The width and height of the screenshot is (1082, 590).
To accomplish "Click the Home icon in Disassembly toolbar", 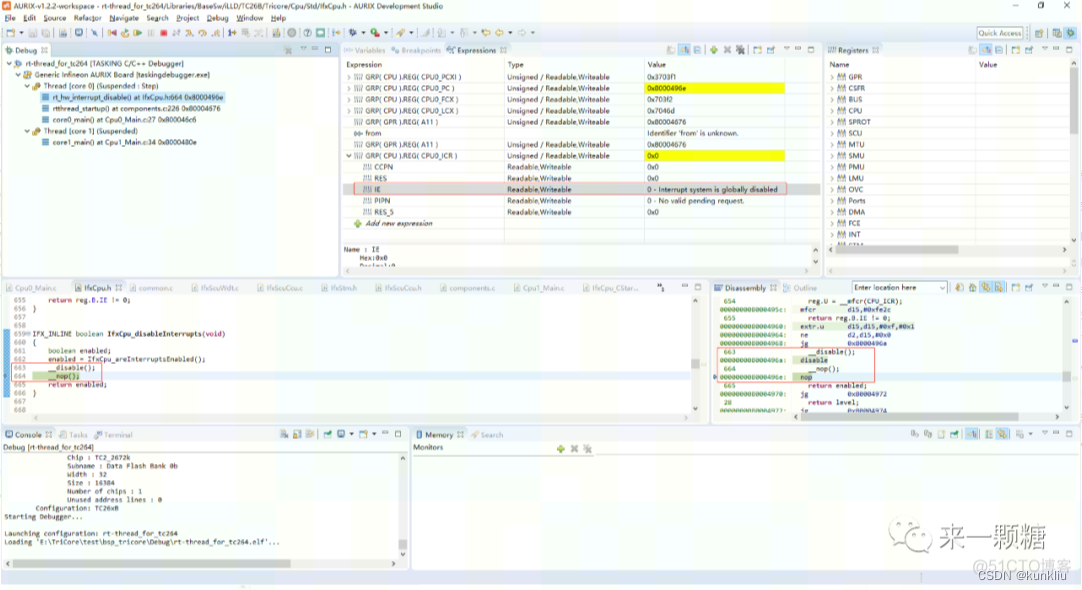I will [972, 287].
